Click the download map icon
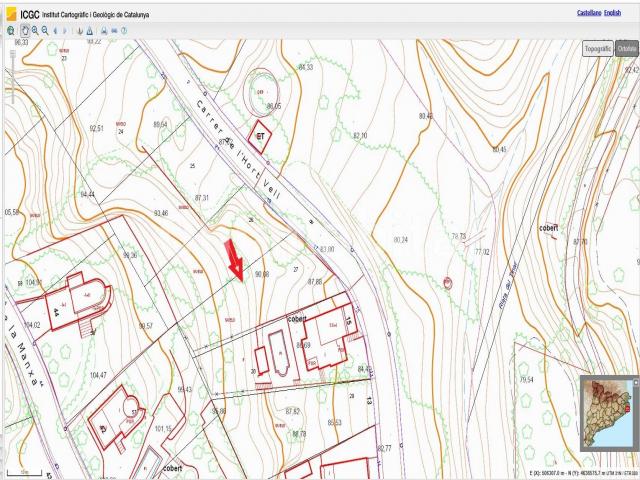 coord(80,31)
